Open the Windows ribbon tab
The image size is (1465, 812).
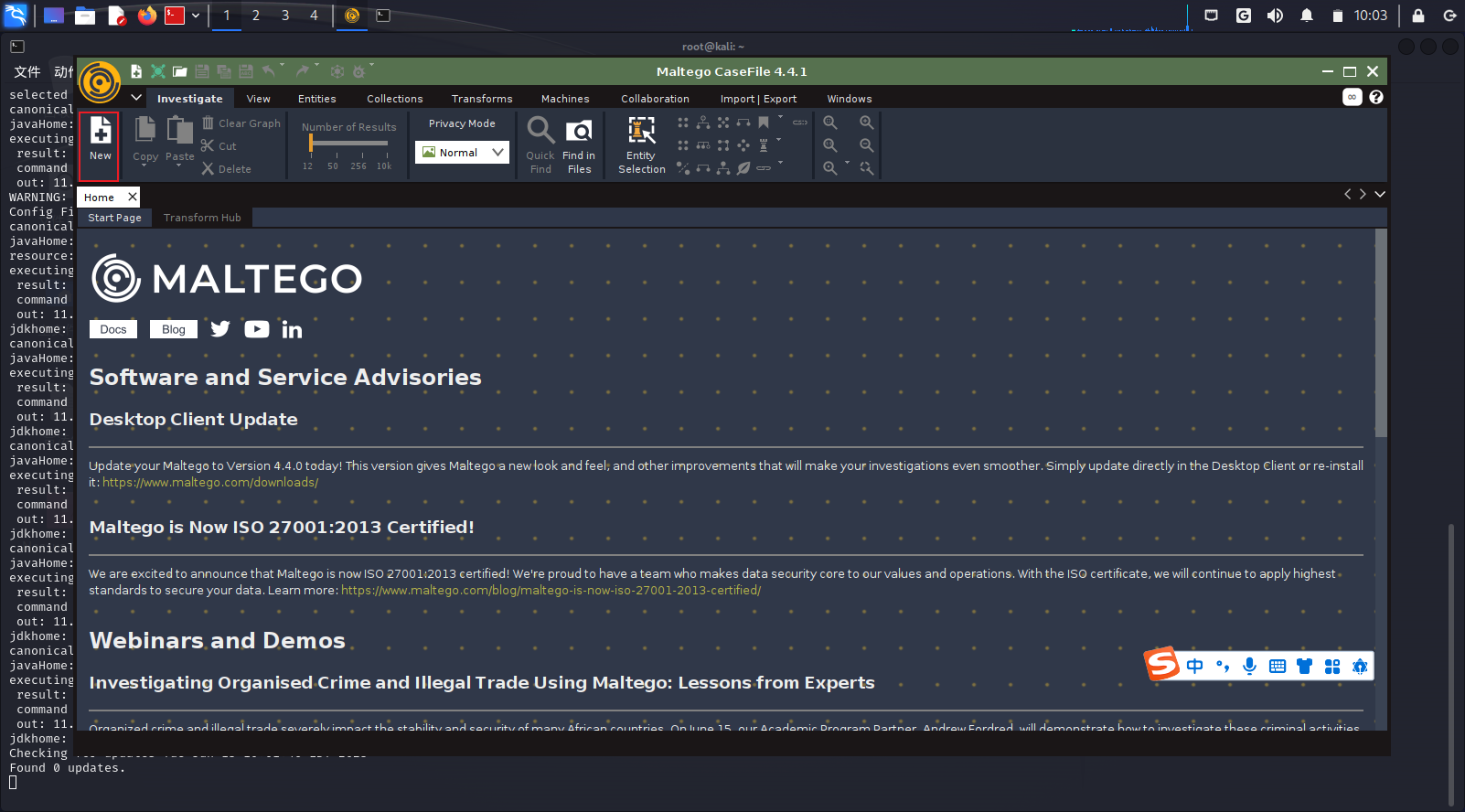coord(850,99)
